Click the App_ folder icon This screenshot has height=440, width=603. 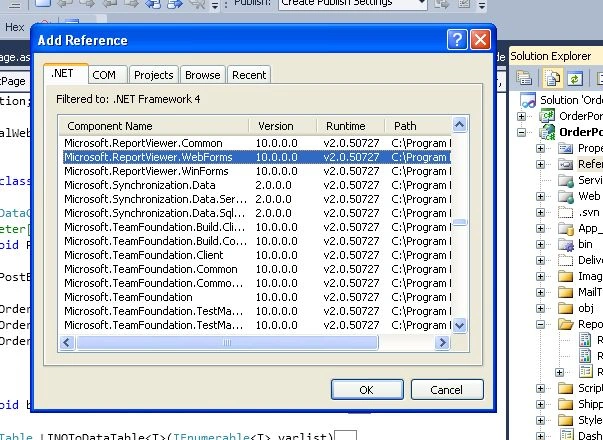(566, 228)
